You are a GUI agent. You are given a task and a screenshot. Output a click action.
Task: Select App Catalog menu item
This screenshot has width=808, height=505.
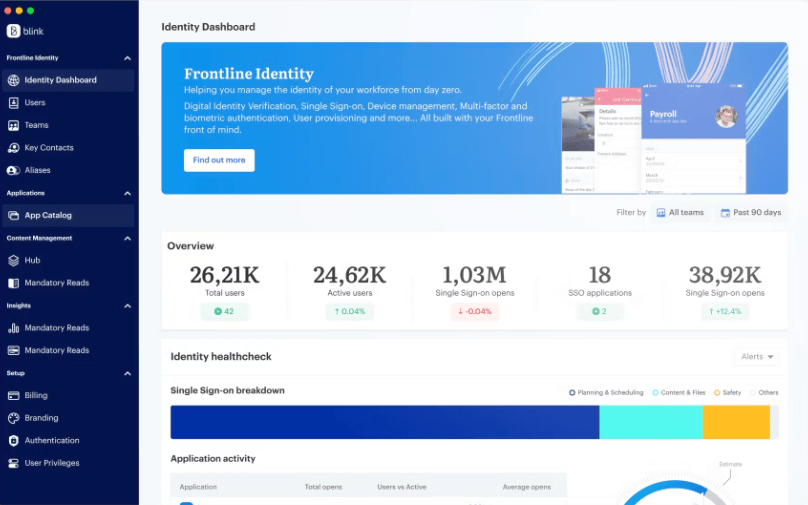click(48, 215)
